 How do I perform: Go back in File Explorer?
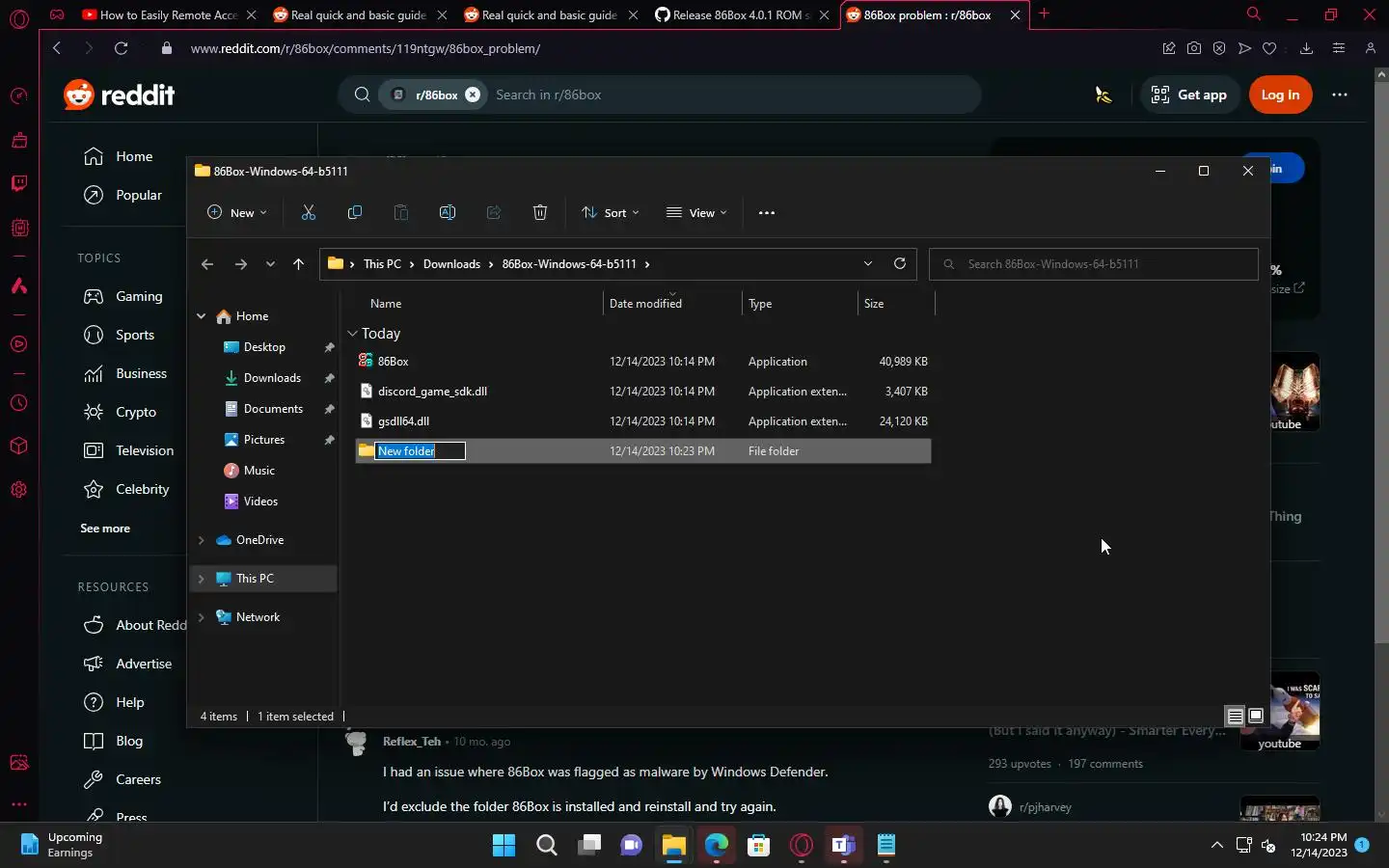[207, 264]
